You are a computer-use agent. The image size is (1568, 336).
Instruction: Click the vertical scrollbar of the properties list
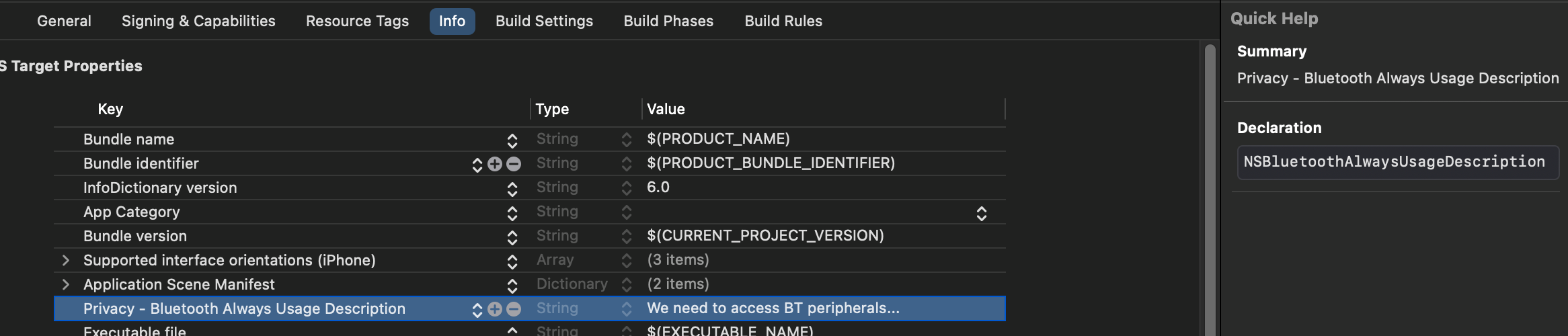point(1210,188)
